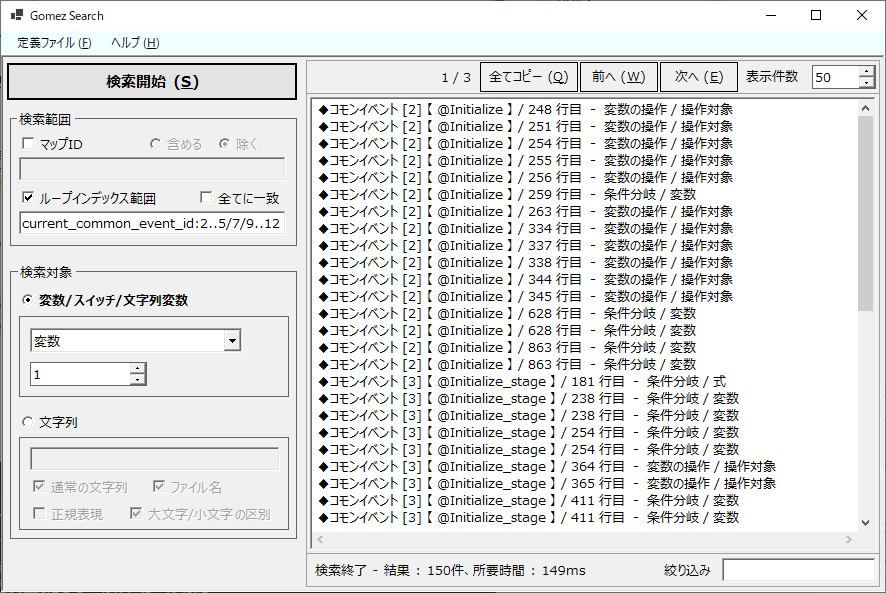Go to next page with 次へ button
886x593 pixels.
coord(699,76)
